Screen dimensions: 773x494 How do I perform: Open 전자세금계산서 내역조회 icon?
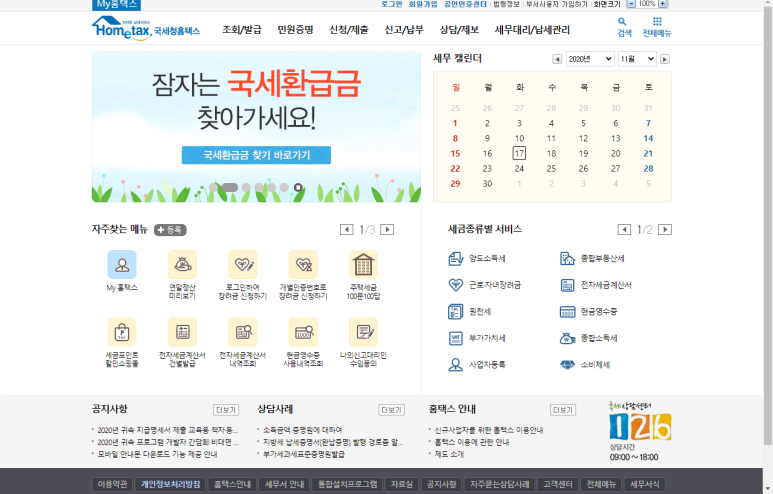(x=243, y=332)
